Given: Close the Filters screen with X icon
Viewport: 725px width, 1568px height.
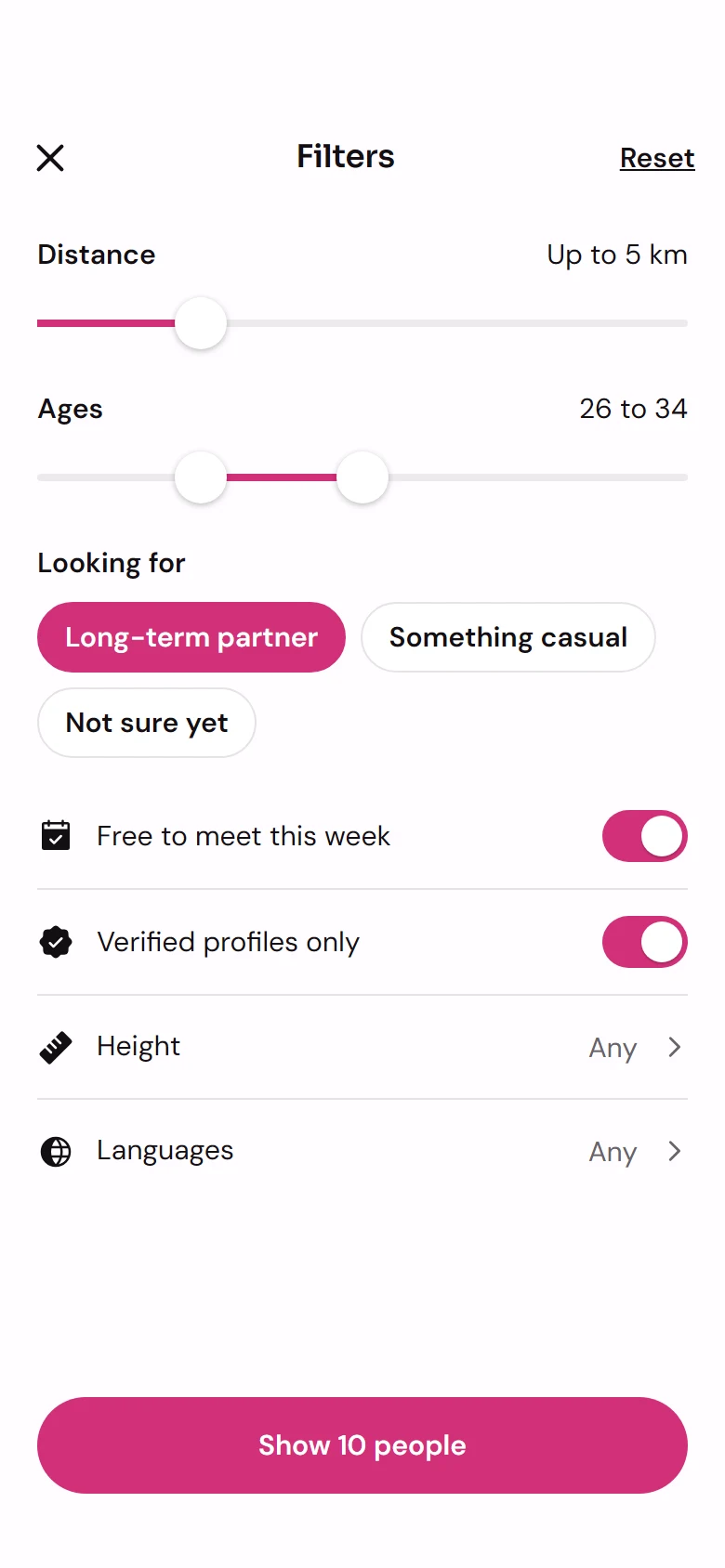Looking at the screenshot, I should [50, 158].
